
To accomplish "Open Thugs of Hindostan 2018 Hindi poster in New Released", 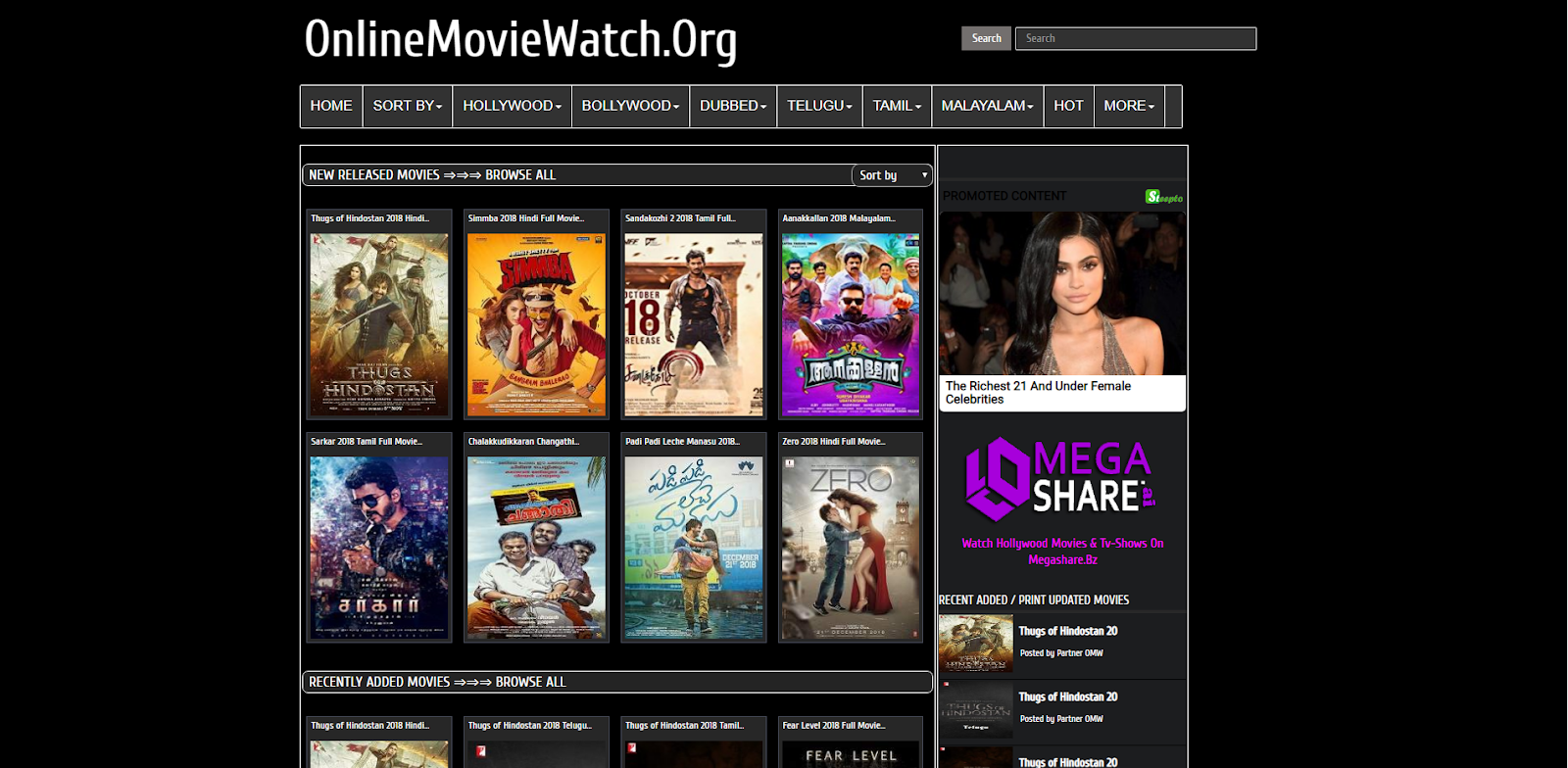I will (379, 325).
